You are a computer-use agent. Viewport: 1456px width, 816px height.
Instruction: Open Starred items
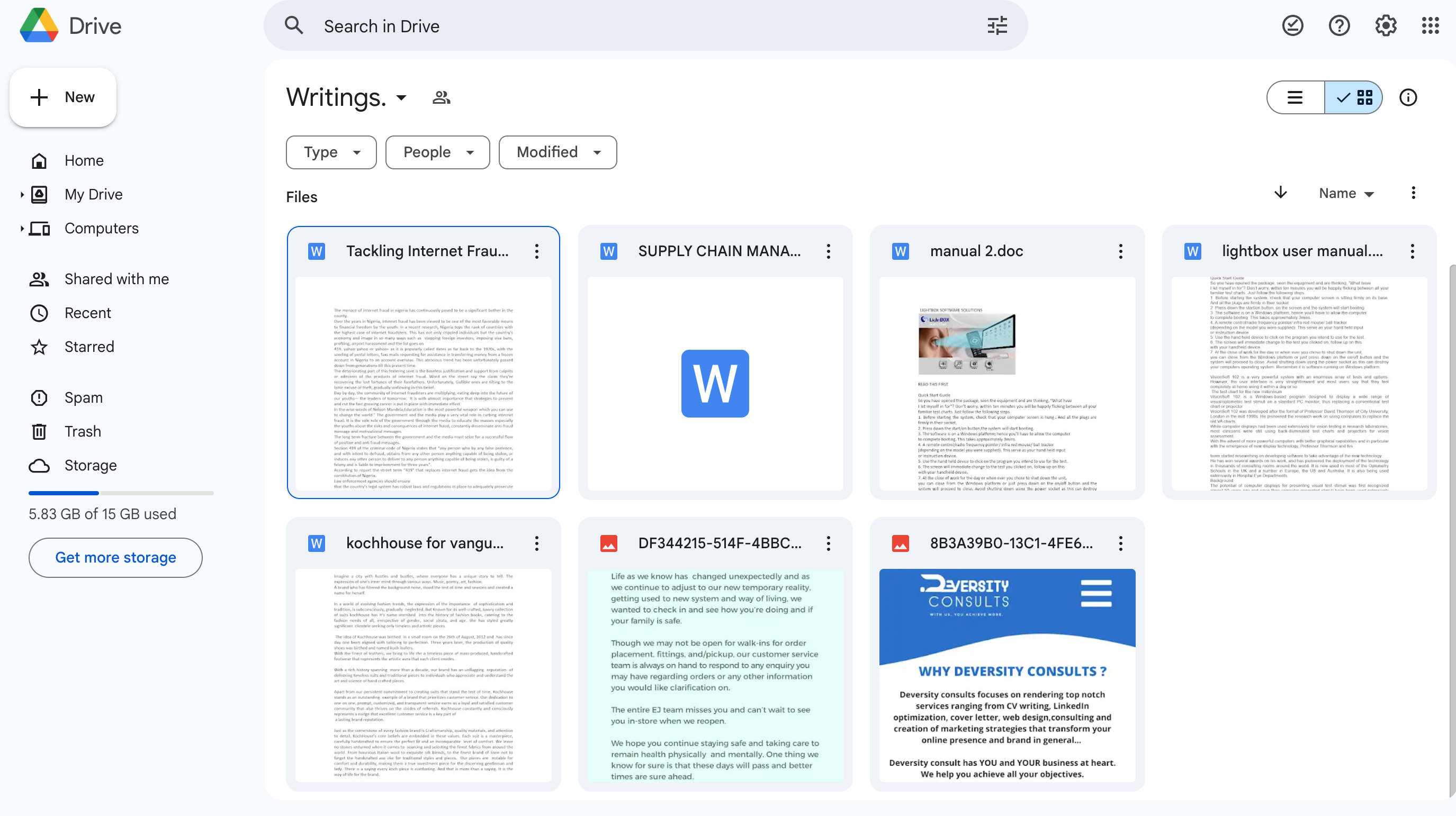pos(89,347)
